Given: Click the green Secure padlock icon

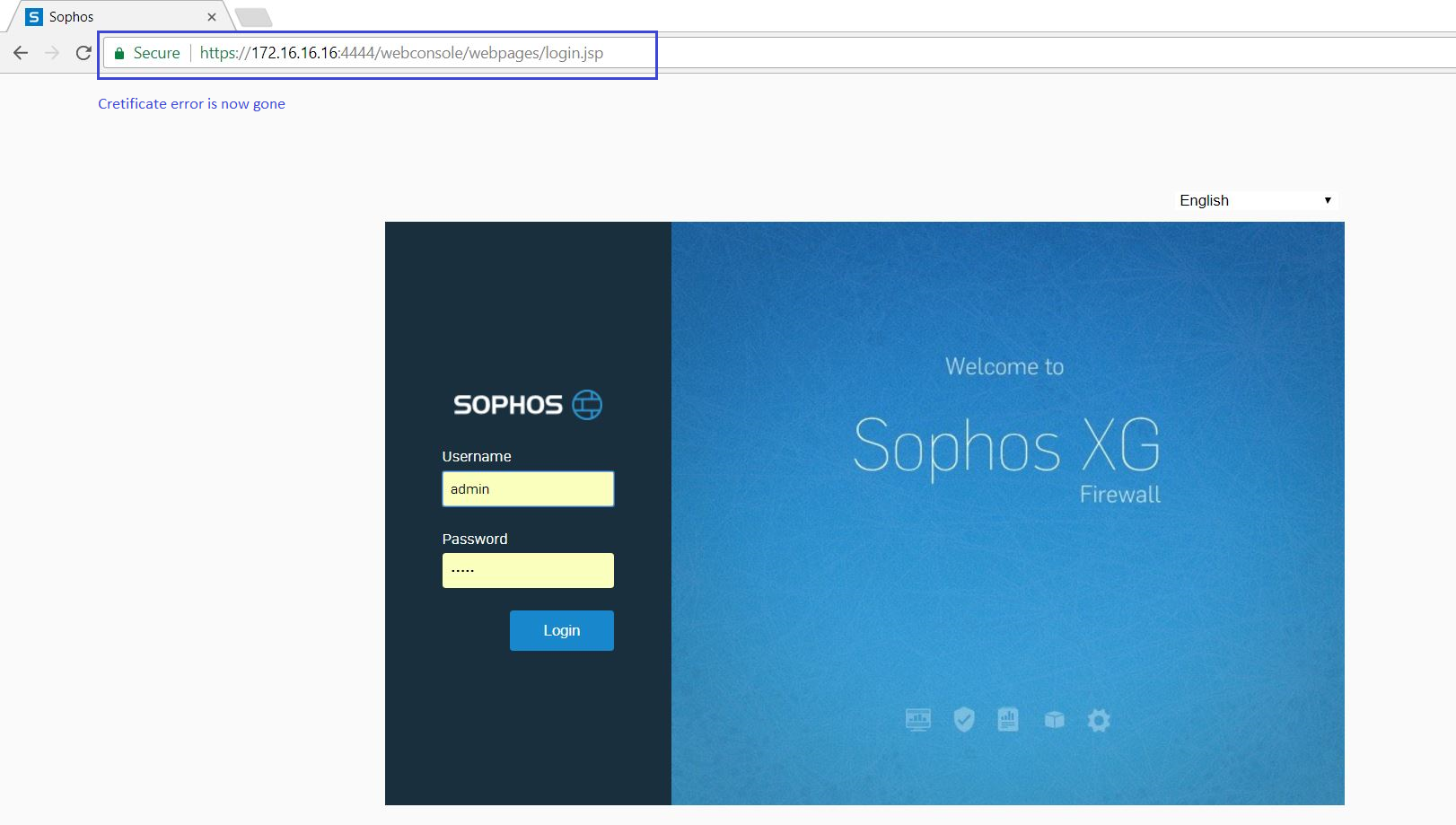Looking at the screenshot, I should click(118, 53).
